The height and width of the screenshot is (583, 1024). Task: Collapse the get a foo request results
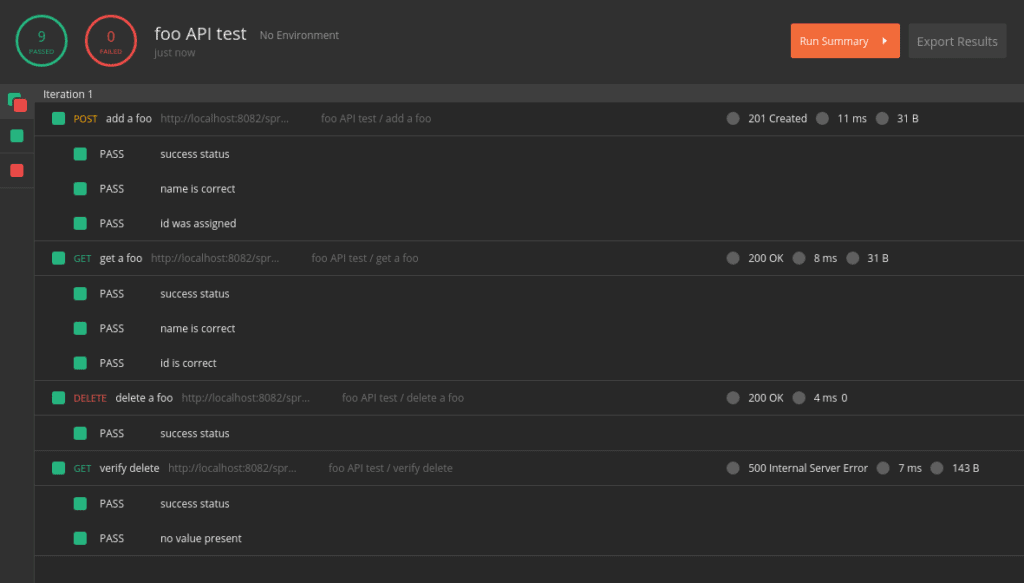pyautogui.click(x=58, y=257)
